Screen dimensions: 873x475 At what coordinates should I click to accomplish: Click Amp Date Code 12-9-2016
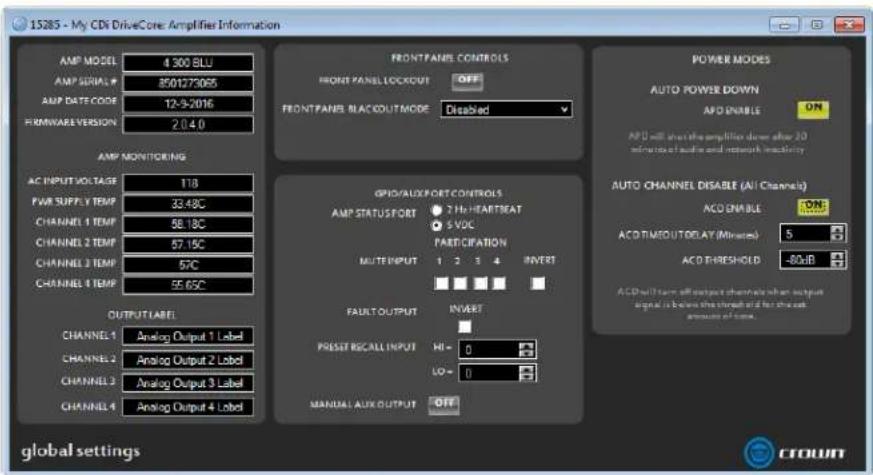coord(188,104)
